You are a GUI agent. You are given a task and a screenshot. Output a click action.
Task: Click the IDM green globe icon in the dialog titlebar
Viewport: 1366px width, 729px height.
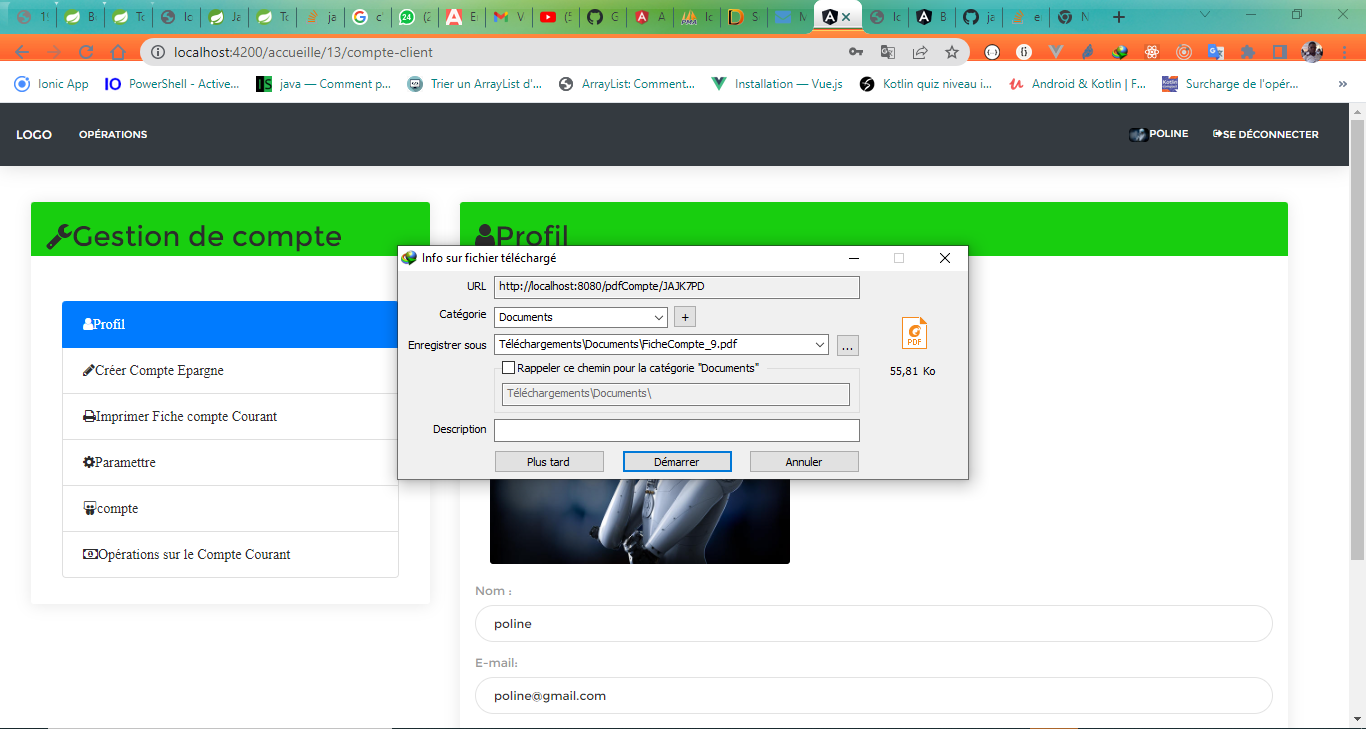[408, 257]
